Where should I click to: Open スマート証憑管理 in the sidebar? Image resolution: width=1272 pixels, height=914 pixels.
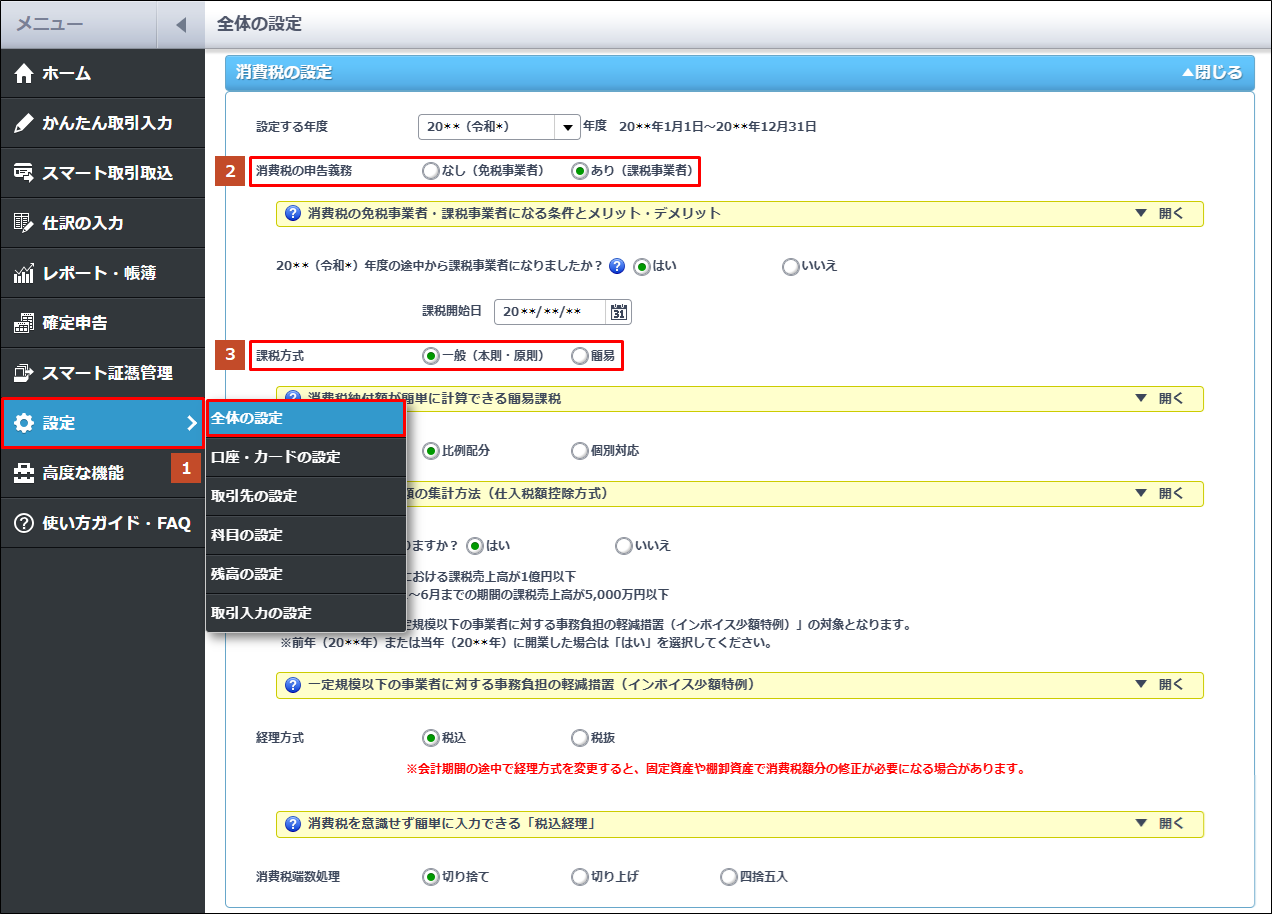tap(106, 373)
